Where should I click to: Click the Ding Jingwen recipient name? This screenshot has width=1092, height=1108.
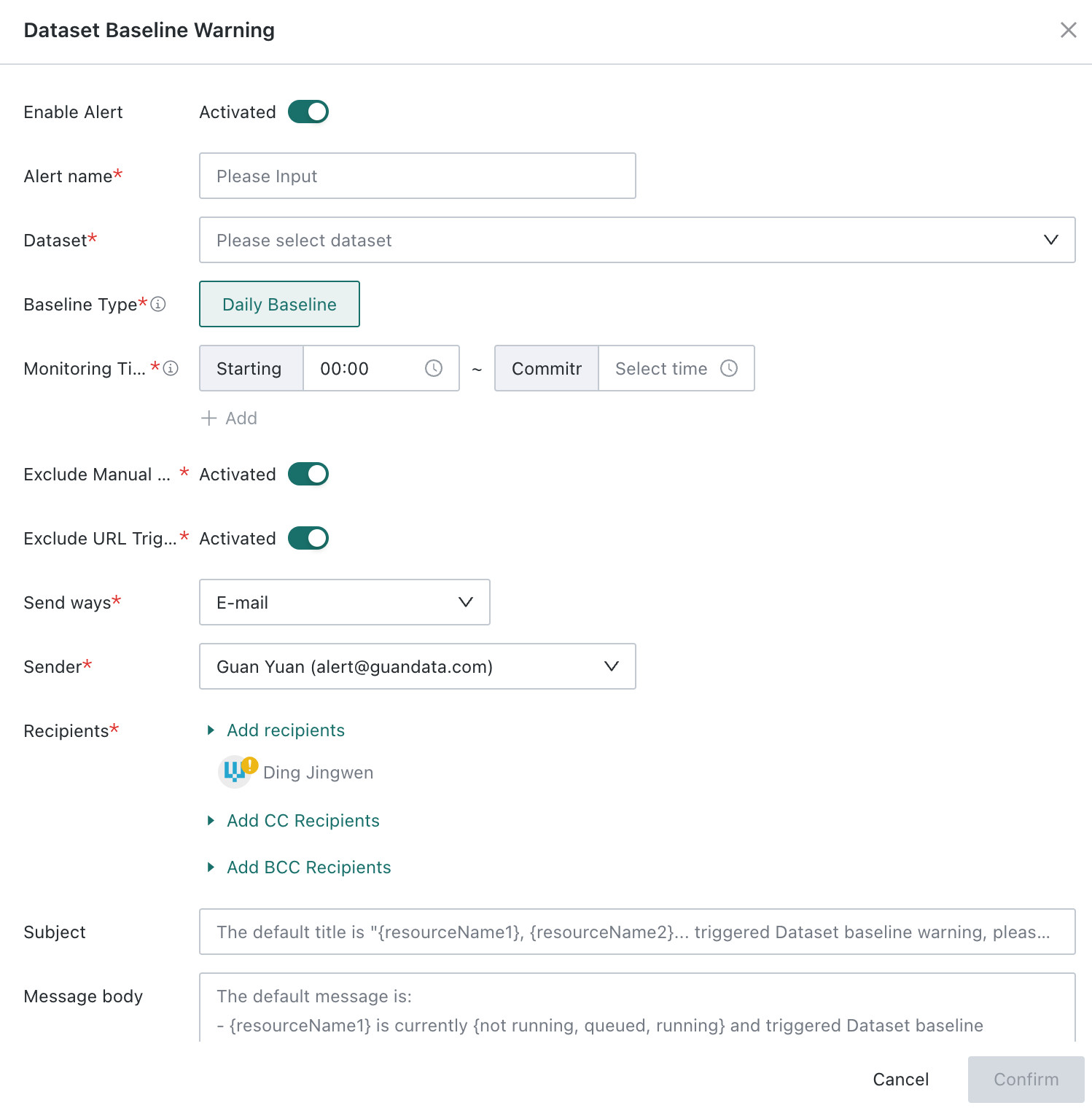coord(318,773)
